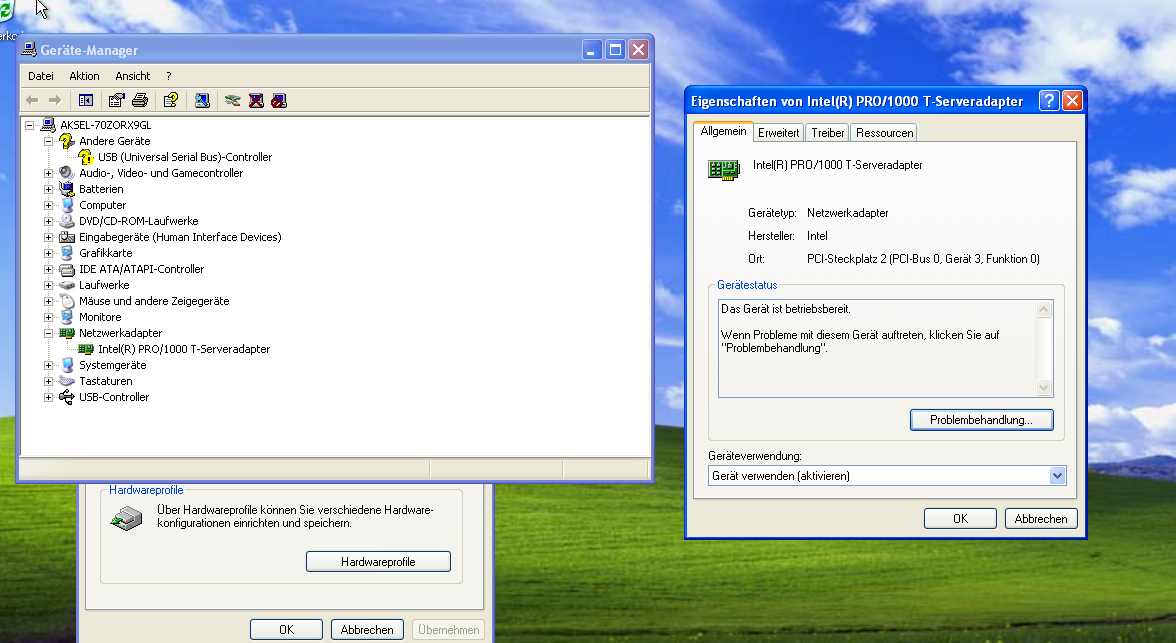Open the Ansicht menu
The width and height of the screenshot is (1176, 643).
[133, 76]
